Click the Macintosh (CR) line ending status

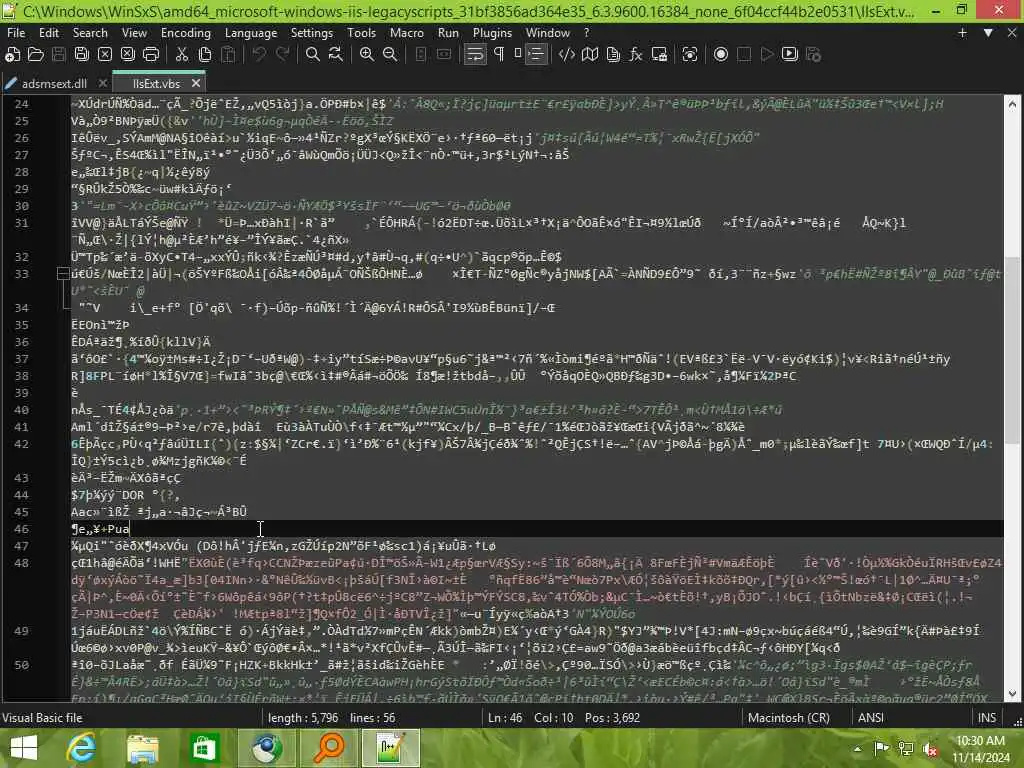pos(789,718)
